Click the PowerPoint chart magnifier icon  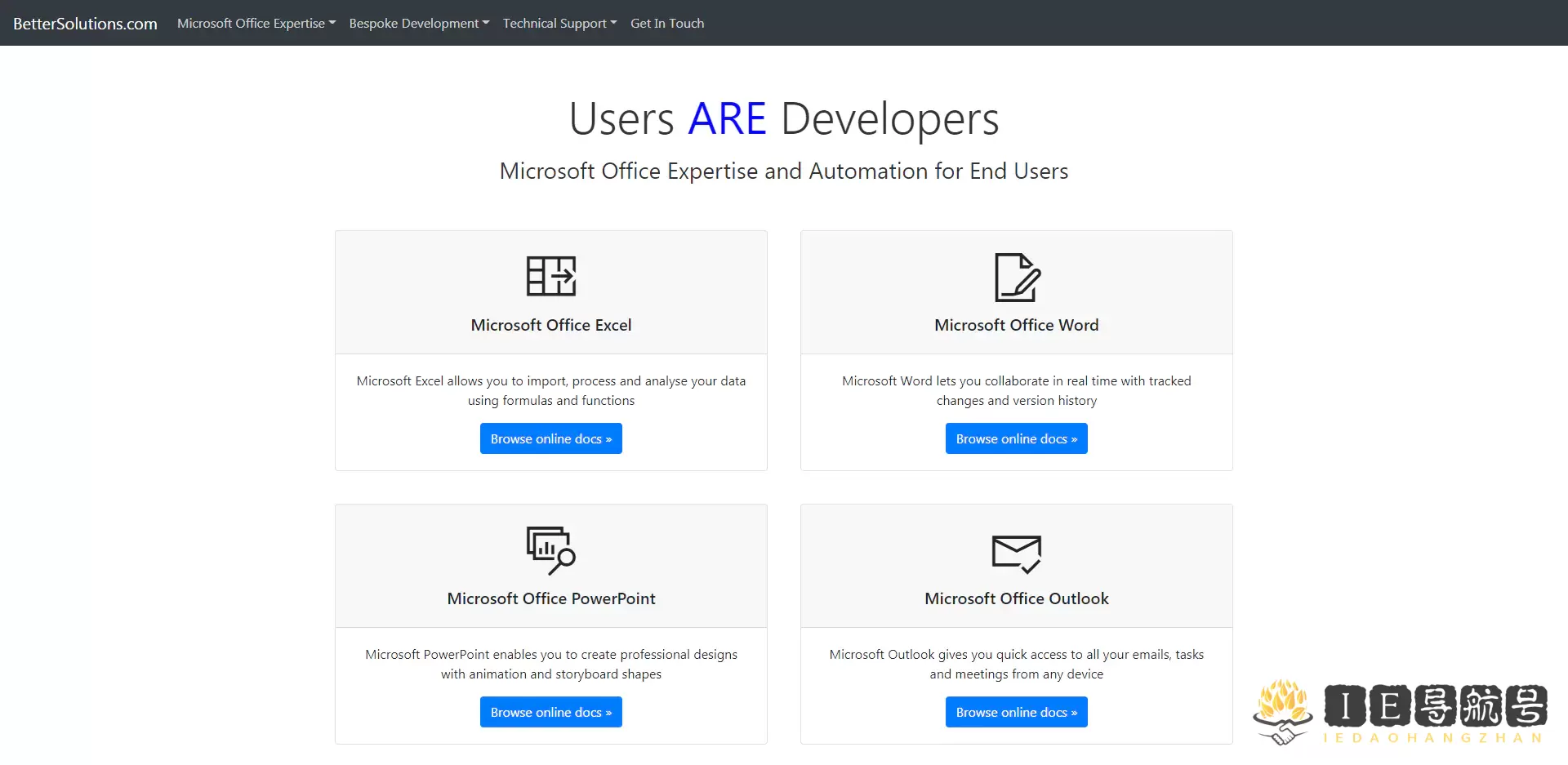coord(551,550)
